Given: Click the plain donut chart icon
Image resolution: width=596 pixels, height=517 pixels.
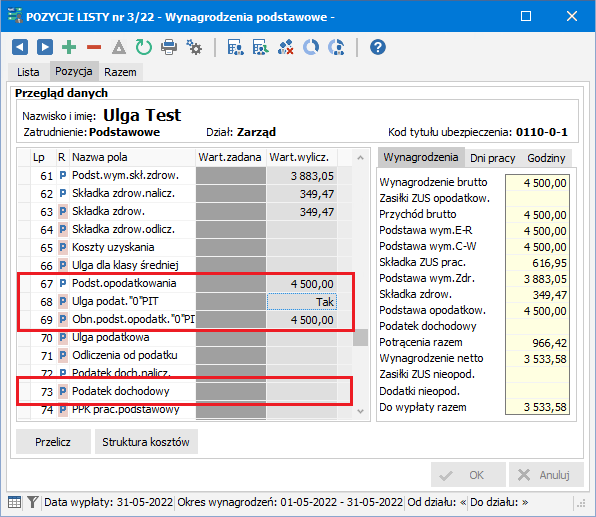Looking at the screenshot, I should click(x=311, y=48).
